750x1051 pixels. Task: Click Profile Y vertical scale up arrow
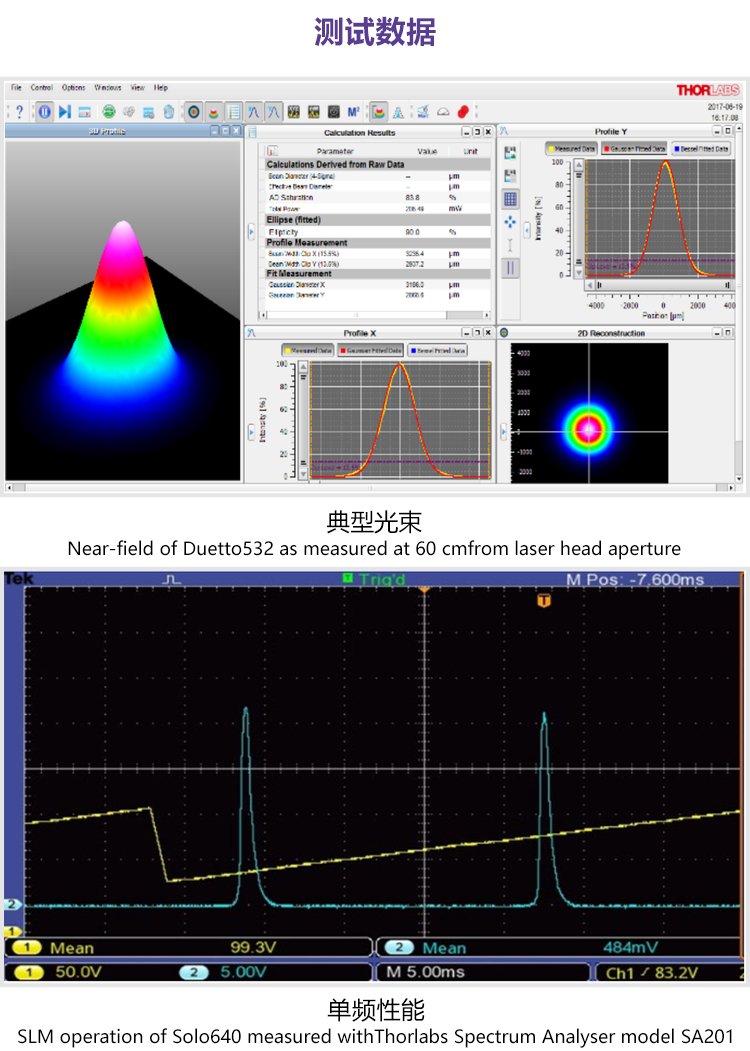coord(579,164)
